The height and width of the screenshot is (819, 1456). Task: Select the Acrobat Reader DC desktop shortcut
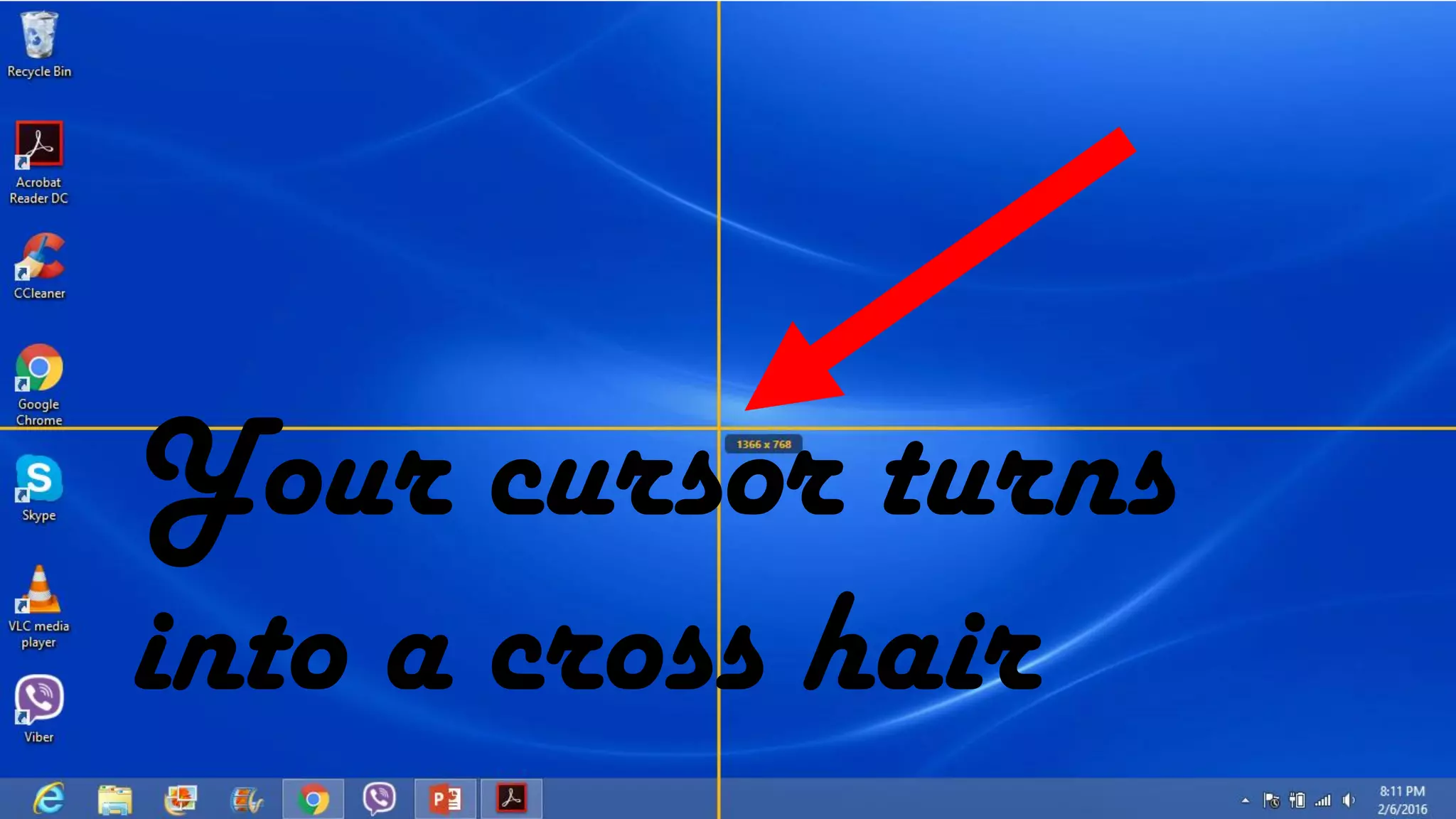tap(39, 163)
